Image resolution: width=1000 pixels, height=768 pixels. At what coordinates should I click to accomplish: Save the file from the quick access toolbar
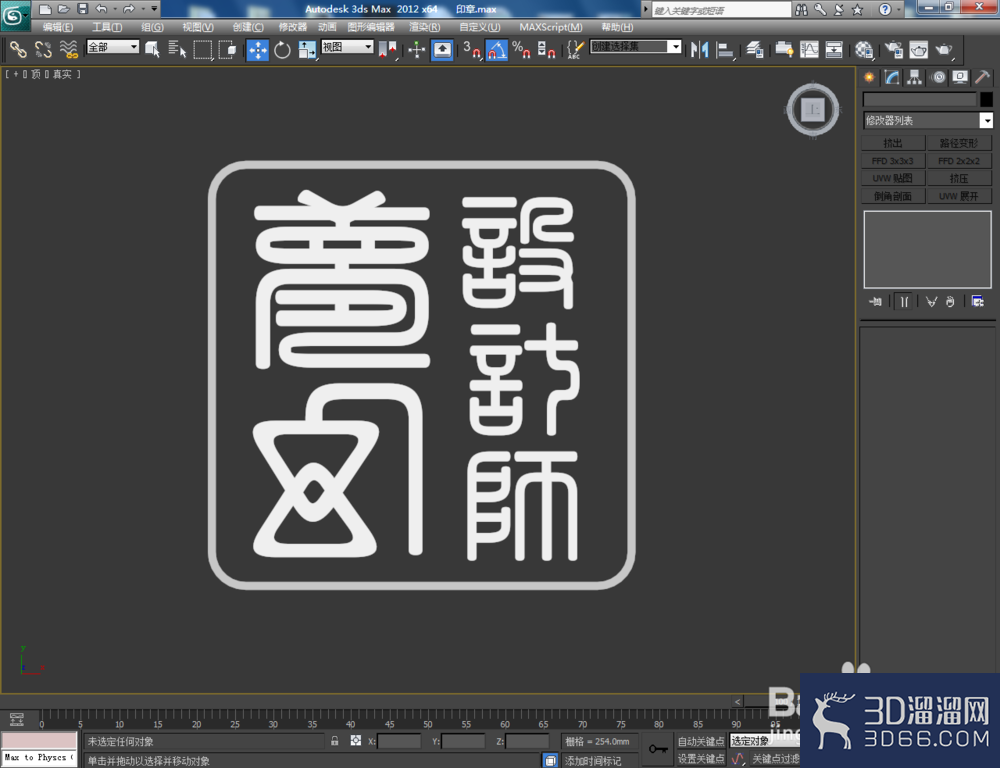click(82, 9)
